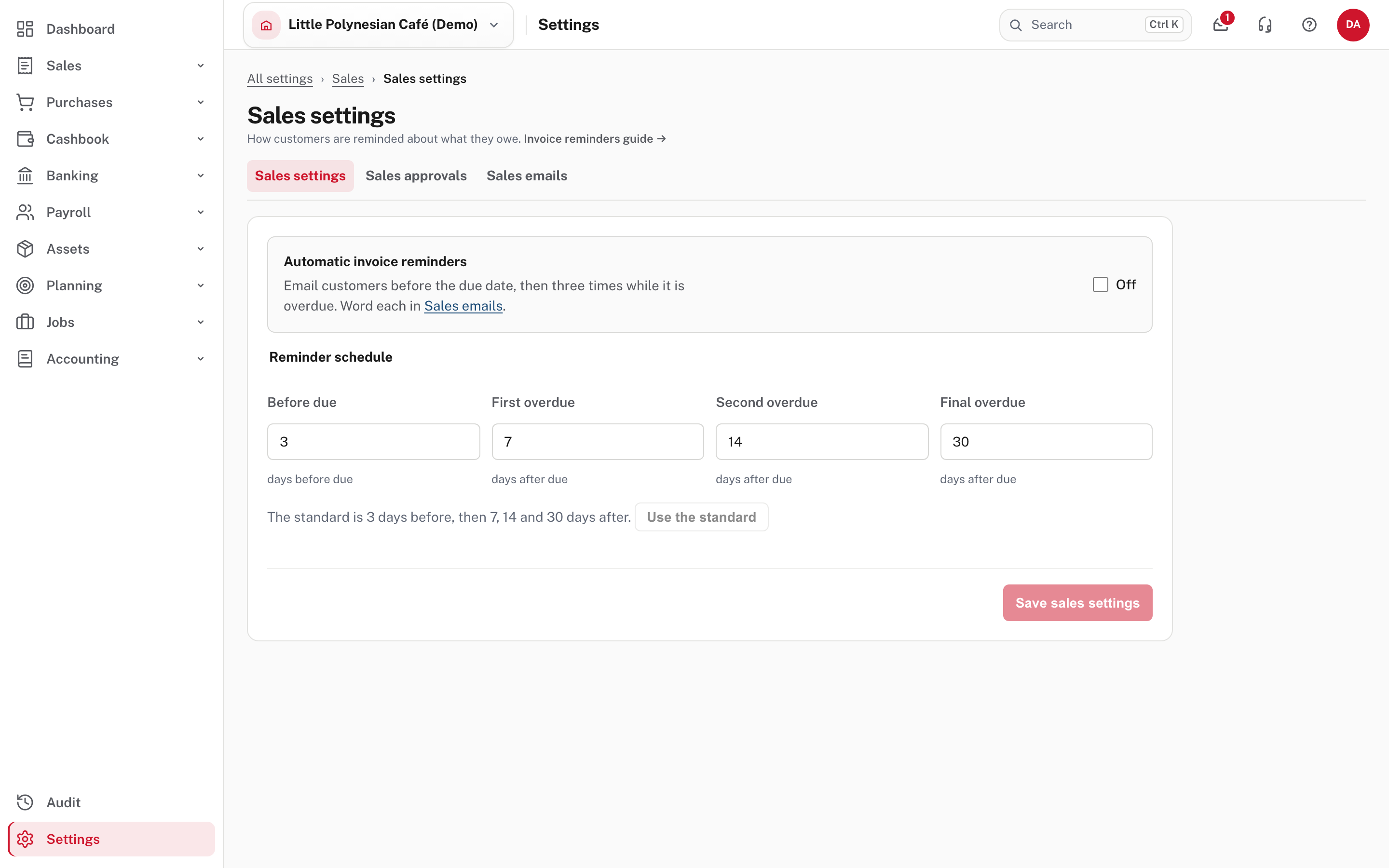1389x868 pixels.
Task: Click the Purchases cart icon
Action: [25, 102]
